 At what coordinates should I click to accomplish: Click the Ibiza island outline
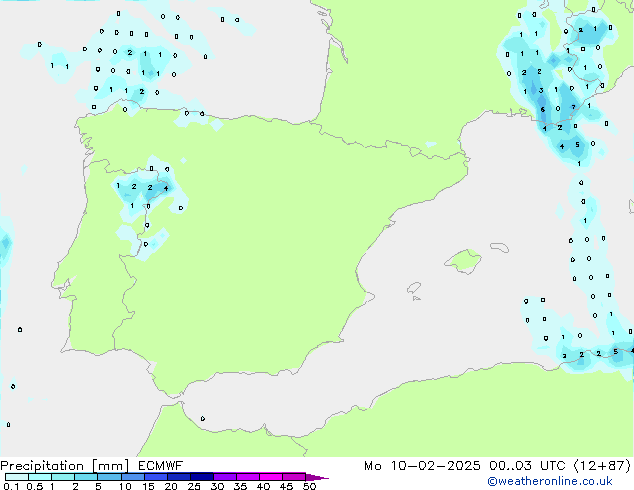click(414, 288)
